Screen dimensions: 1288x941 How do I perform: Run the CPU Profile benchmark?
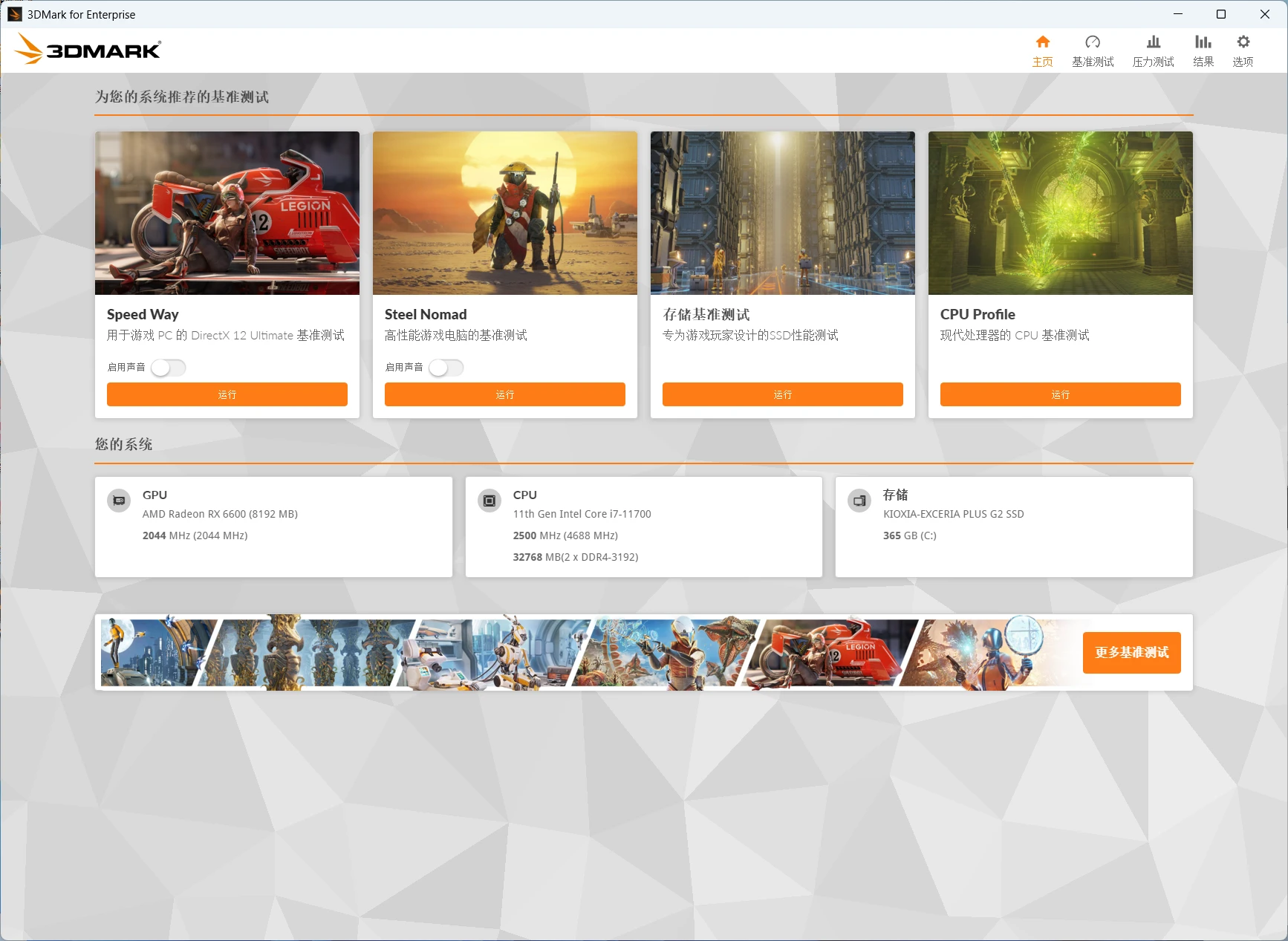[1061, 394]
